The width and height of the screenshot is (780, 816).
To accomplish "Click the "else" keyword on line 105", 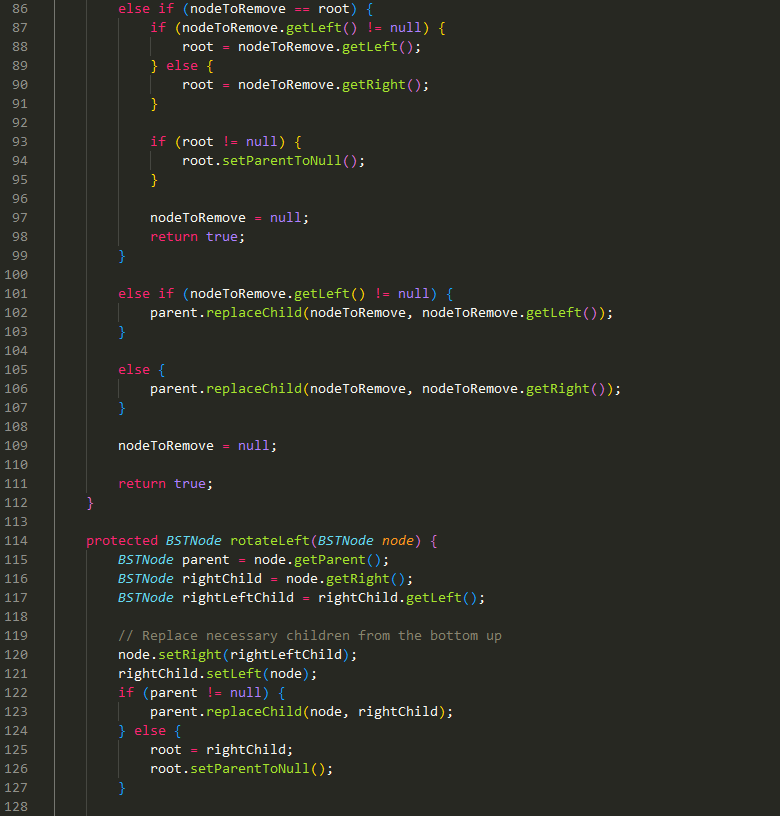I will coord(134,370).
